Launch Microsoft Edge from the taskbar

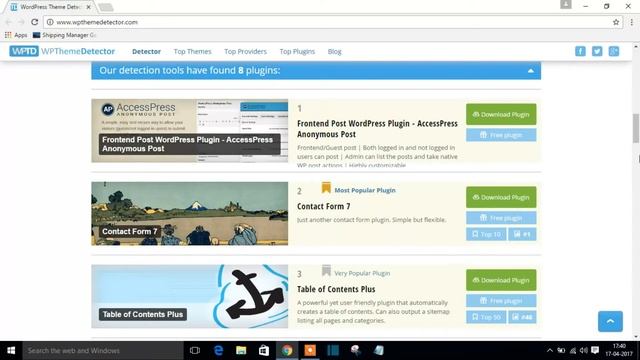click(x=218, y=351)
